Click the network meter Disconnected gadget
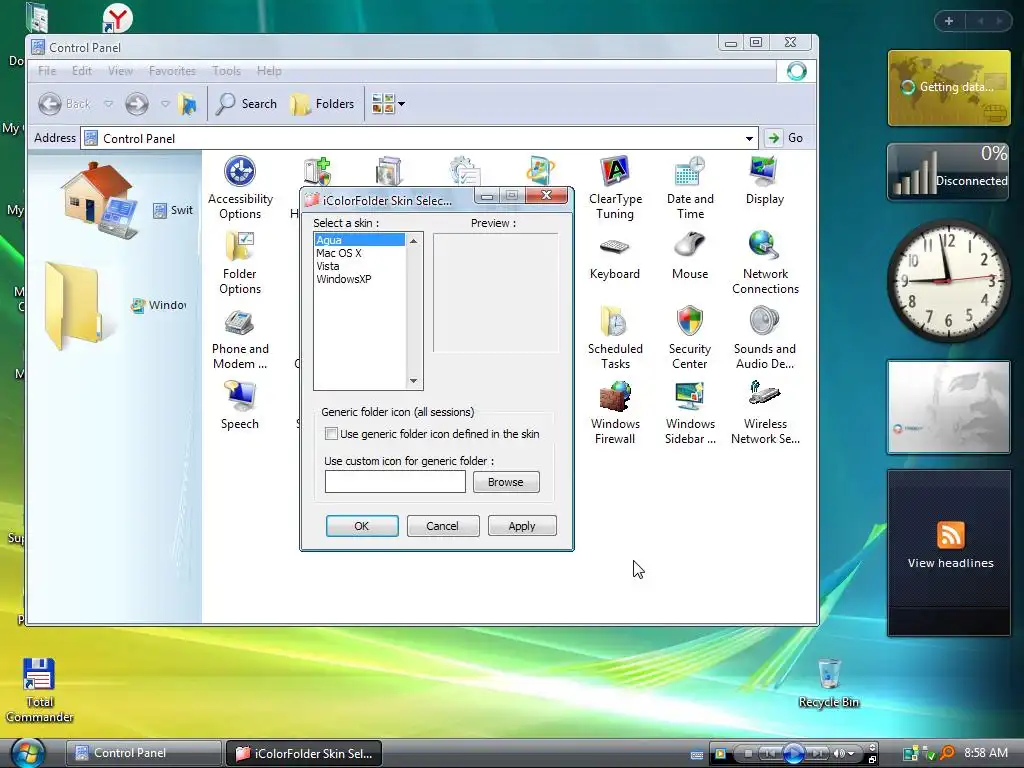Image resolution: width=1024 pixels, height=768 pixels. click(949, 171)
